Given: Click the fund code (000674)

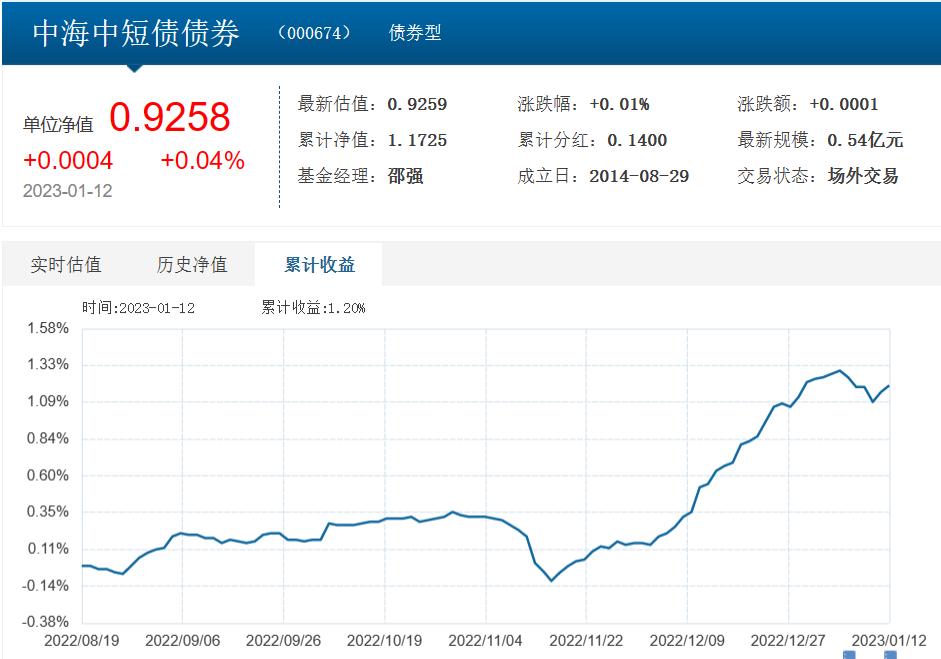Looking at the screenshot, I should [x=314, y=32].
